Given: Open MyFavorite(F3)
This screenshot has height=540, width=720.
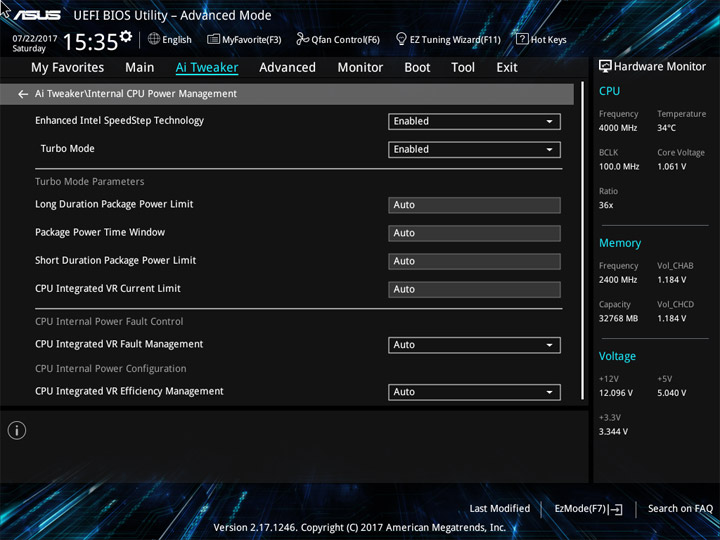Looking at the screenshot, I should coord(244,39).
